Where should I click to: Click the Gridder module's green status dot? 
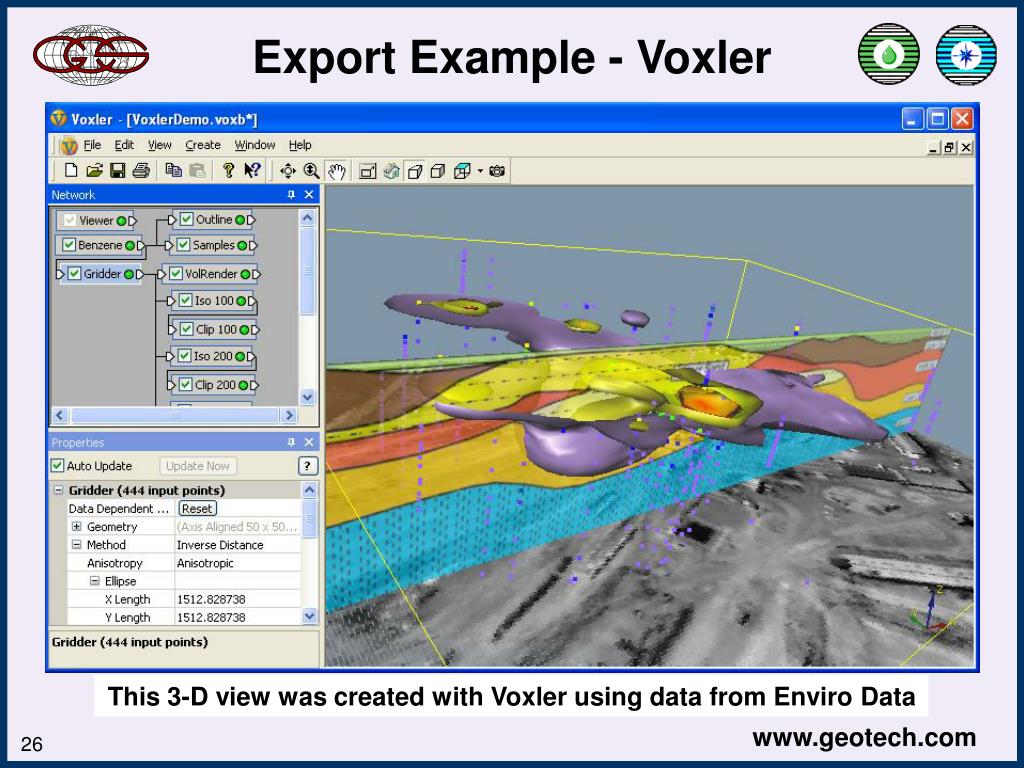point(129,274)
